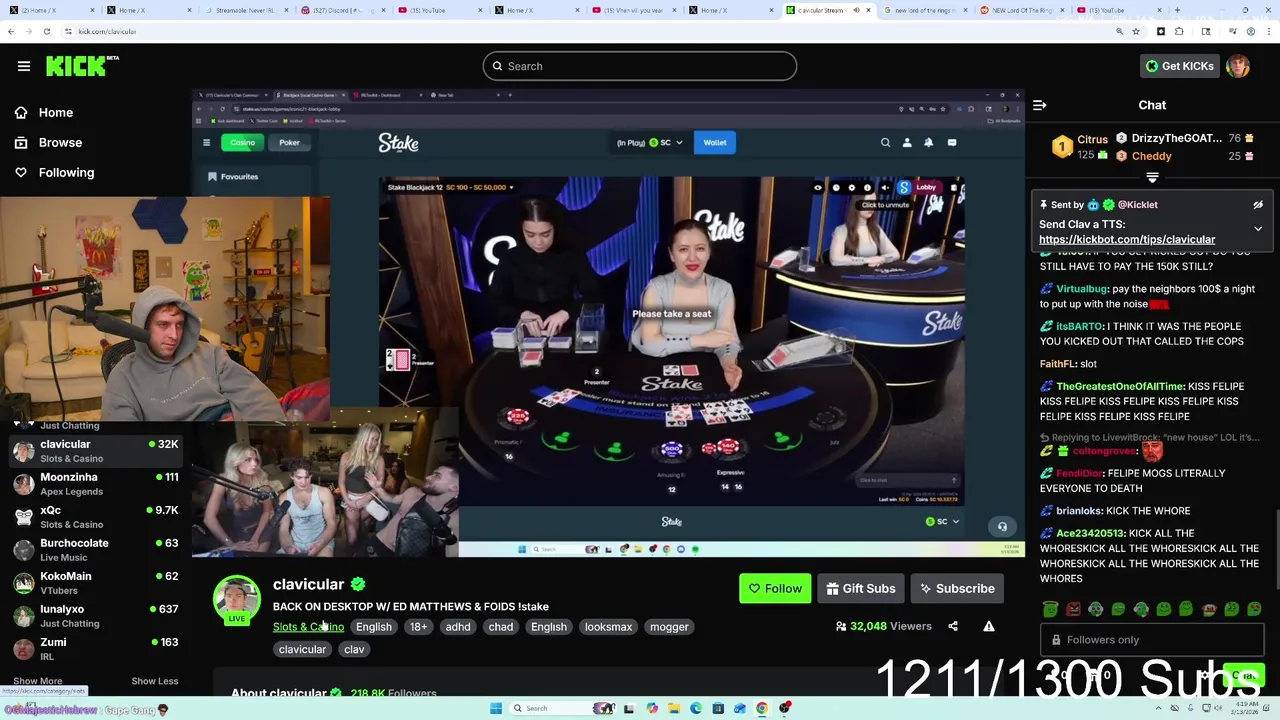The height and width of the screenshot is (720, 1280).
Task: Click the KICK logo
Action: (82, 66)
